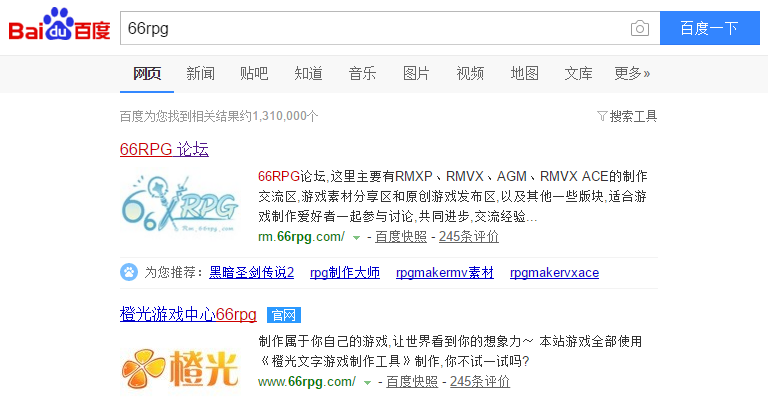This screenshot has width=768, height=419.
Task: Switch to the 地图 tab
Action: point(525,74)
